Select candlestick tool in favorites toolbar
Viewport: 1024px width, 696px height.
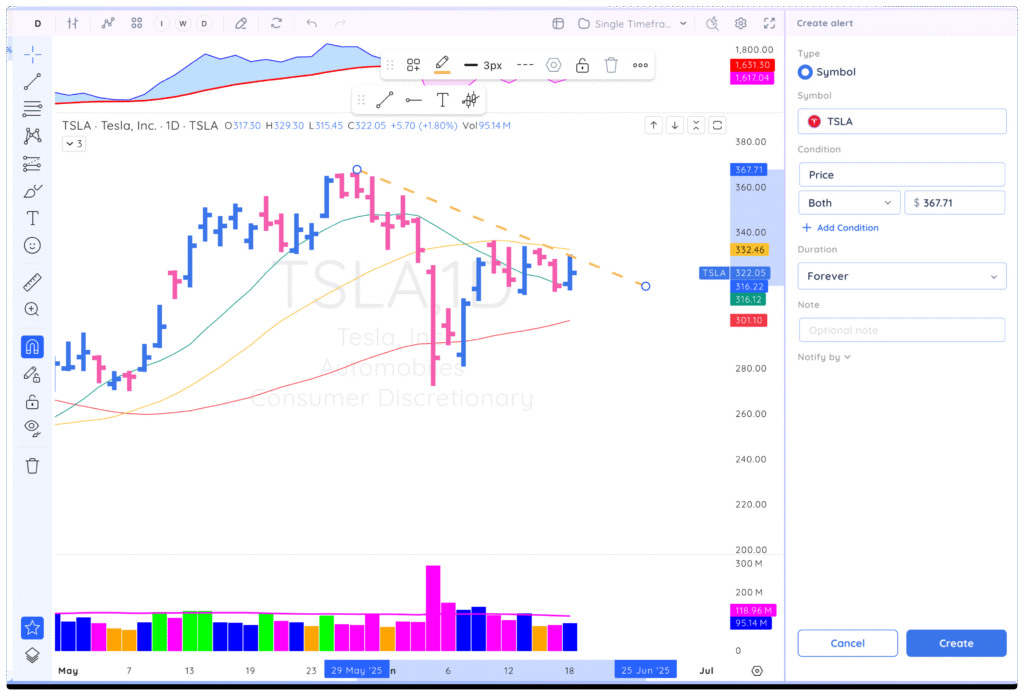point(470,100)
